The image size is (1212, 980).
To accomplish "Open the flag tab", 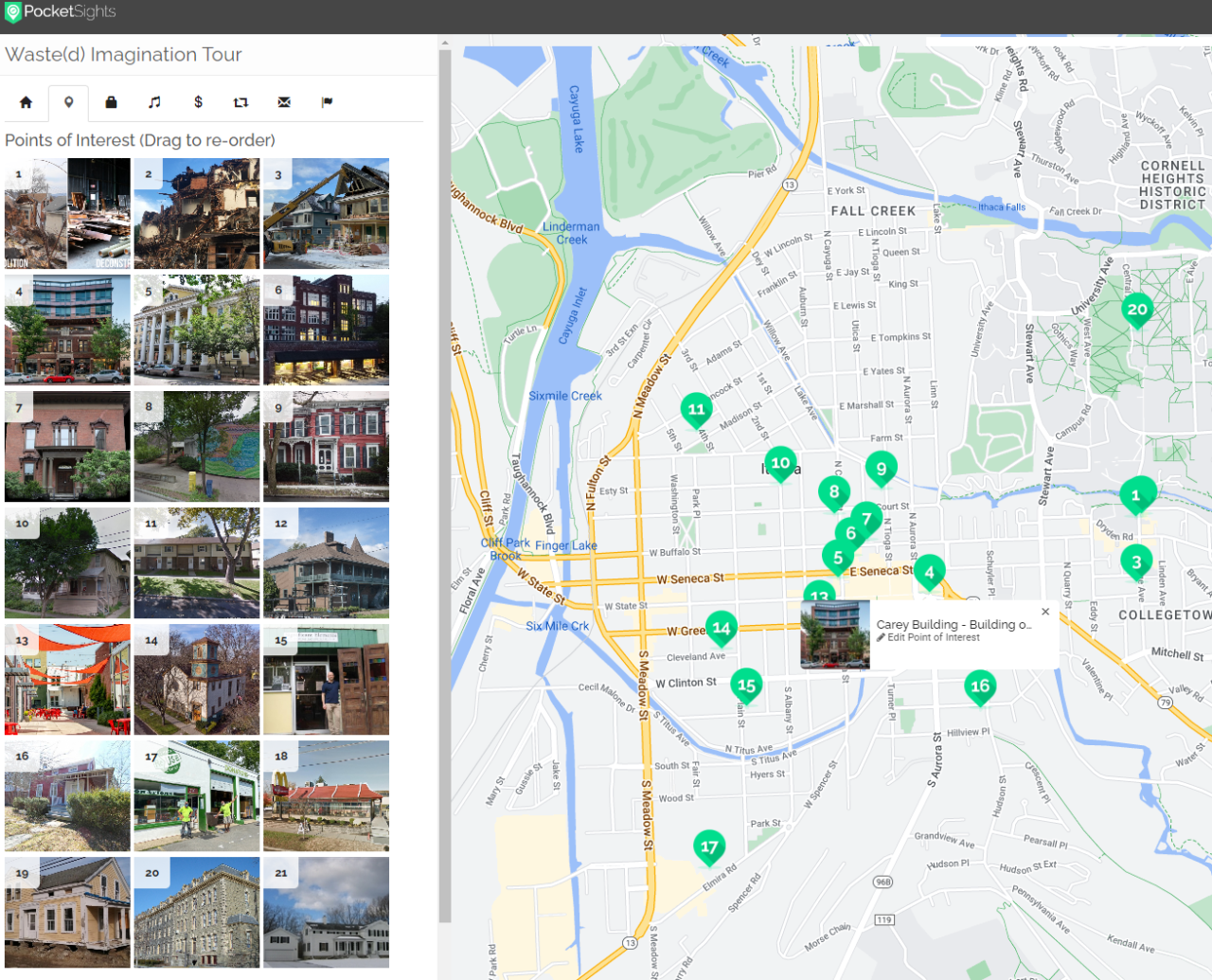I will (x=327, y=102).
